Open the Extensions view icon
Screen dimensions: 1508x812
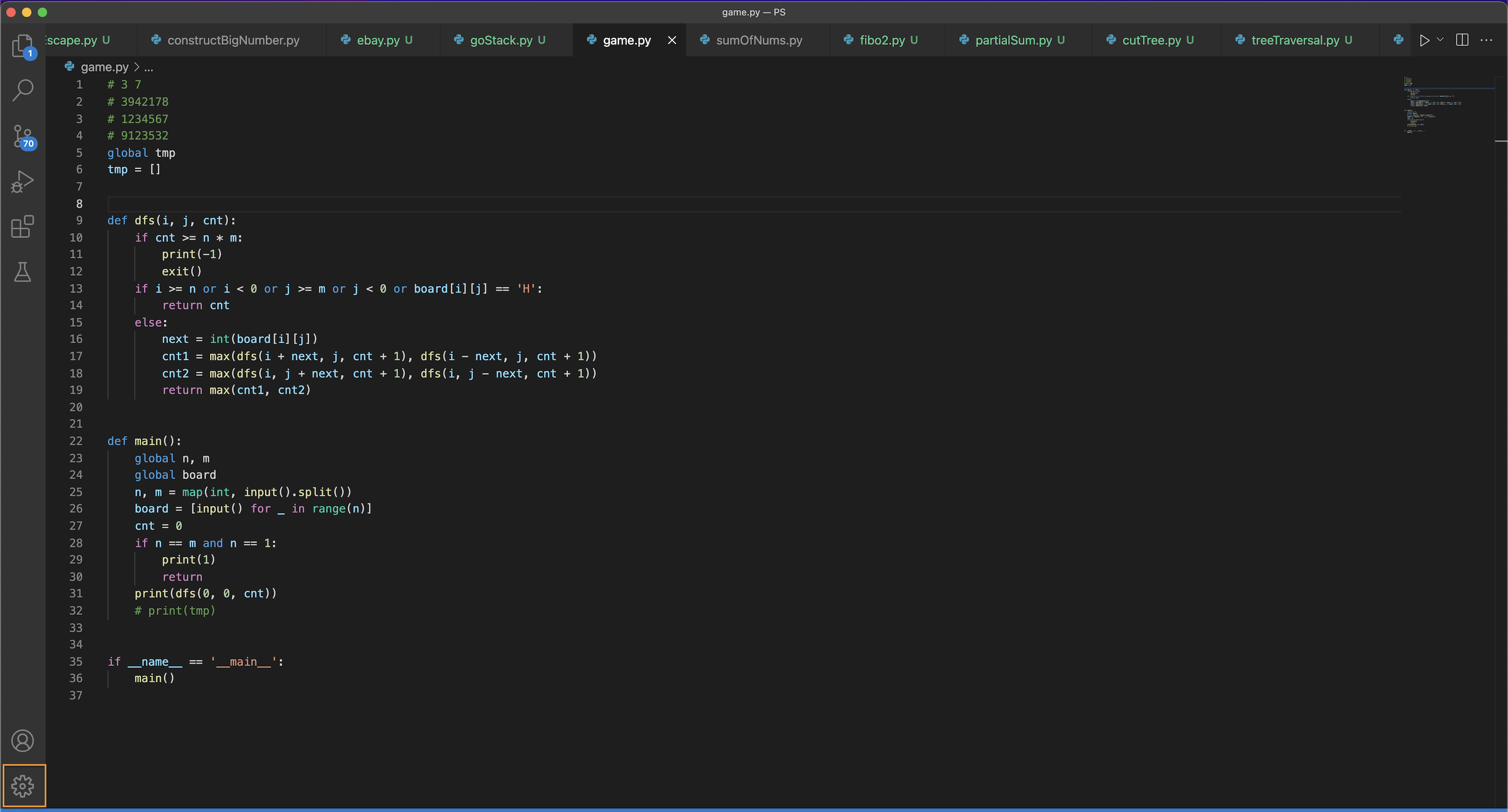click(22, 227)
